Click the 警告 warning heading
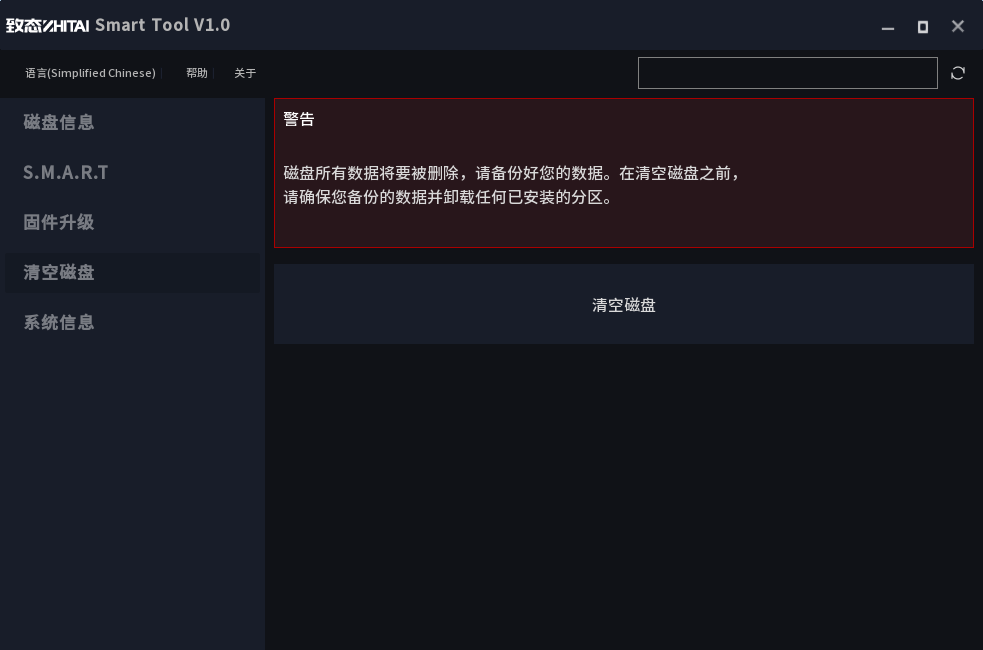983x650 pixels. coord(299,119)
